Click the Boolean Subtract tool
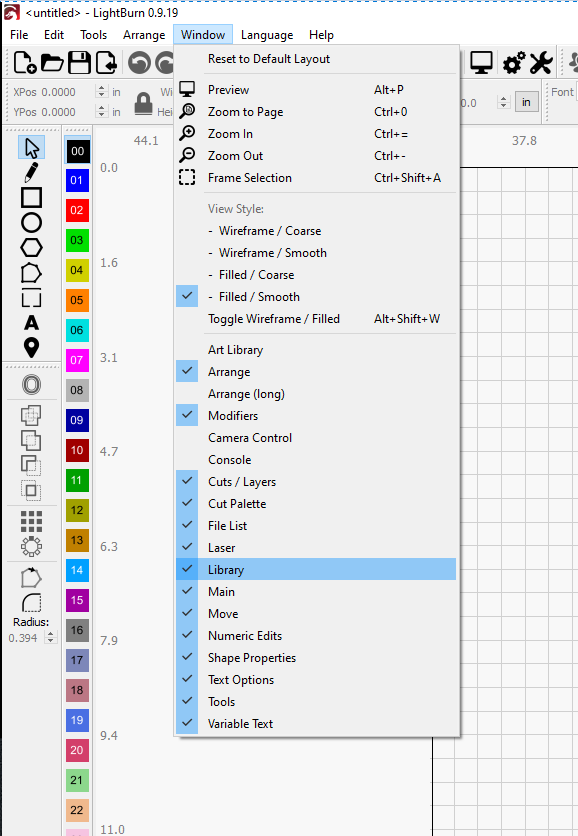 31,465
